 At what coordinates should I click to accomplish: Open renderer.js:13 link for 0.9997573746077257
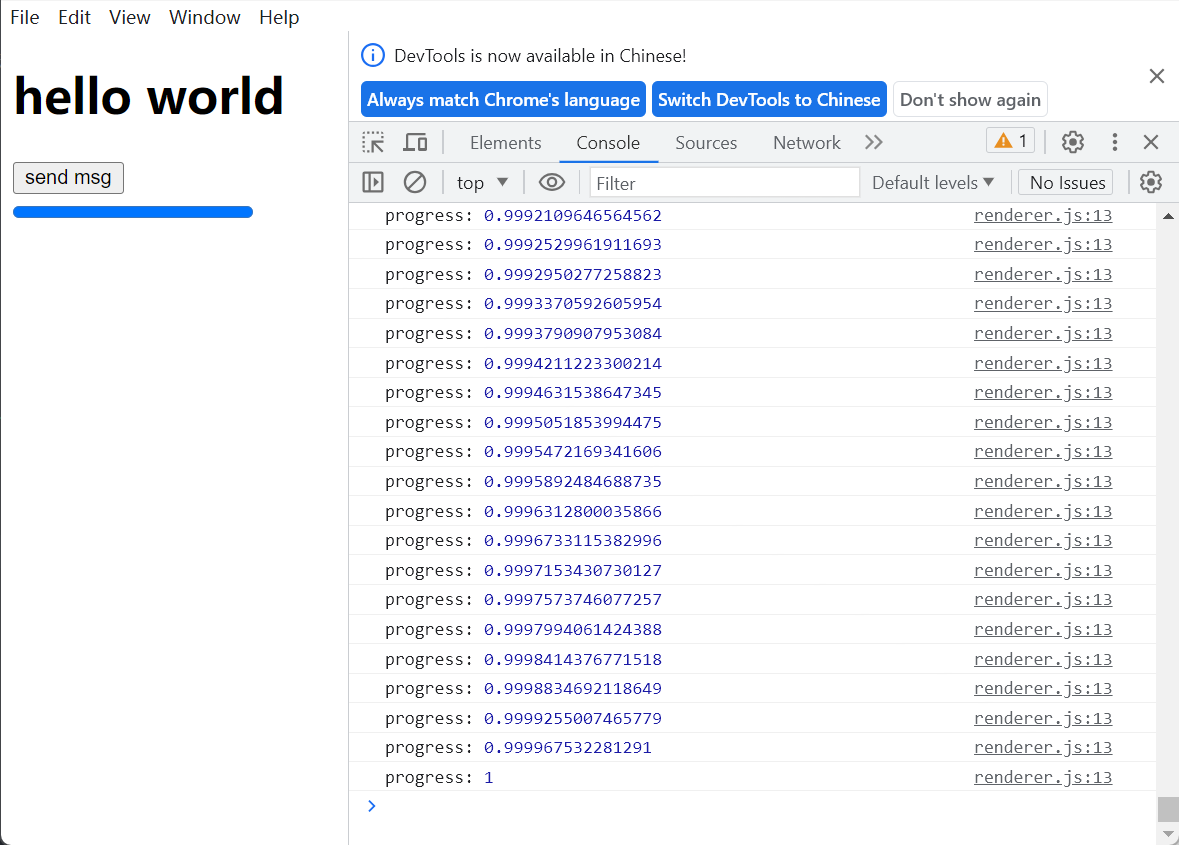click(1043, 599)
